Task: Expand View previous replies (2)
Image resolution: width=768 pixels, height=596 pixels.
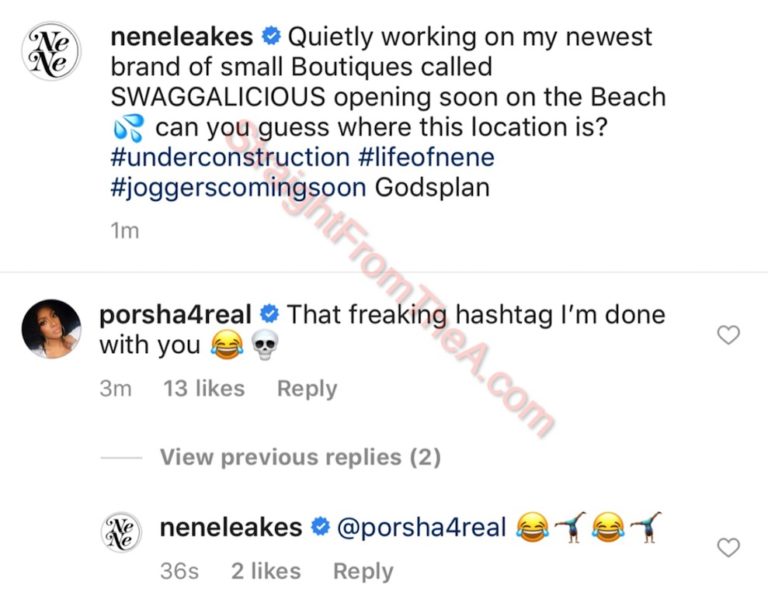Action: (x=300, y=457)
